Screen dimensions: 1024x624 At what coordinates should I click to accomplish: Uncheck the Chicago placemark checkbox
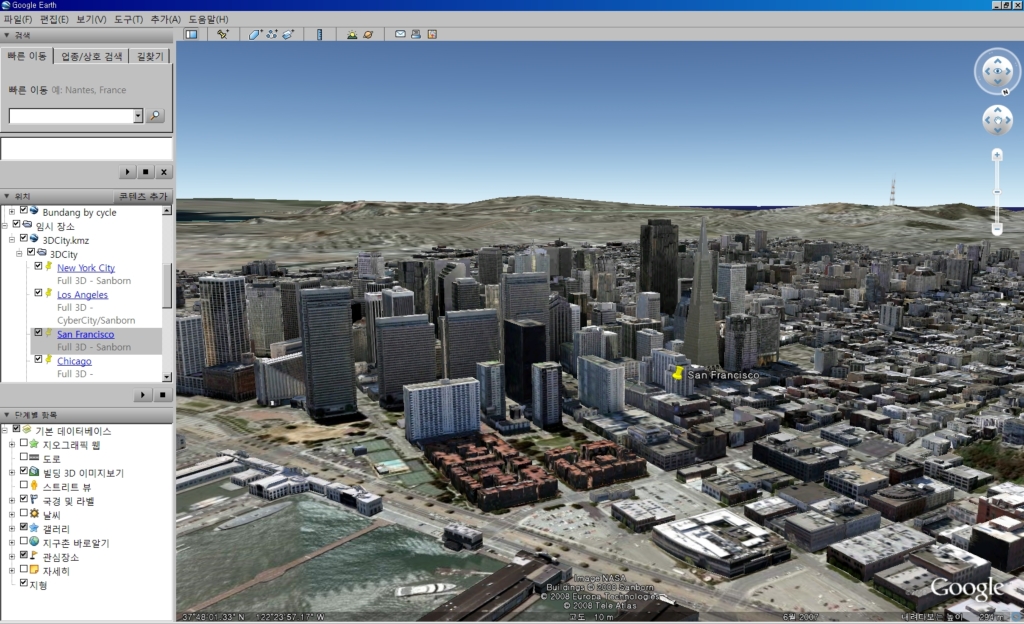click(38, 360)
